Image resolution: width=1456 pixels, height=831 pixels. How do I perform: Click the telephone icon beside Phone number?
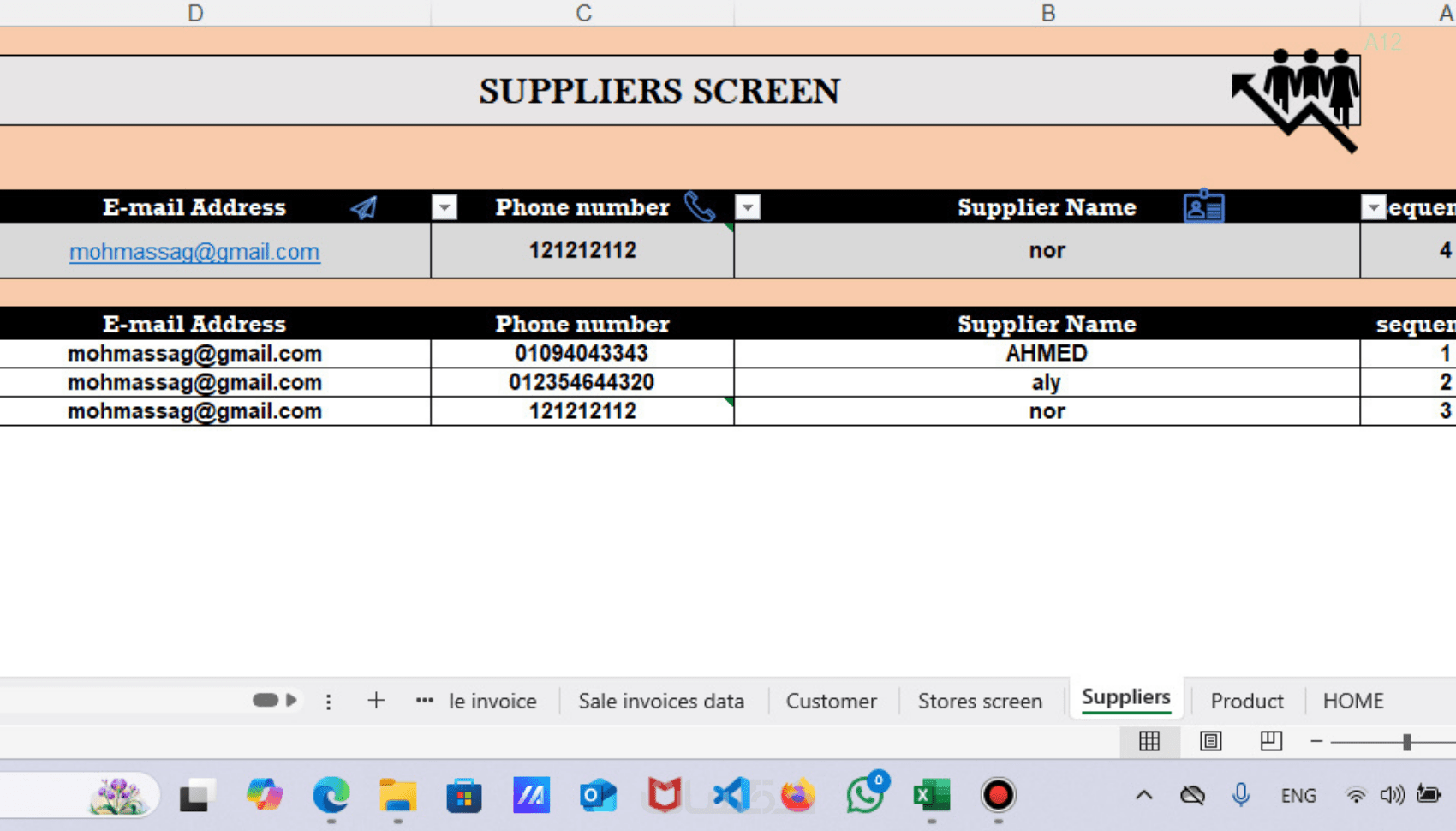[x=700, y=206]
